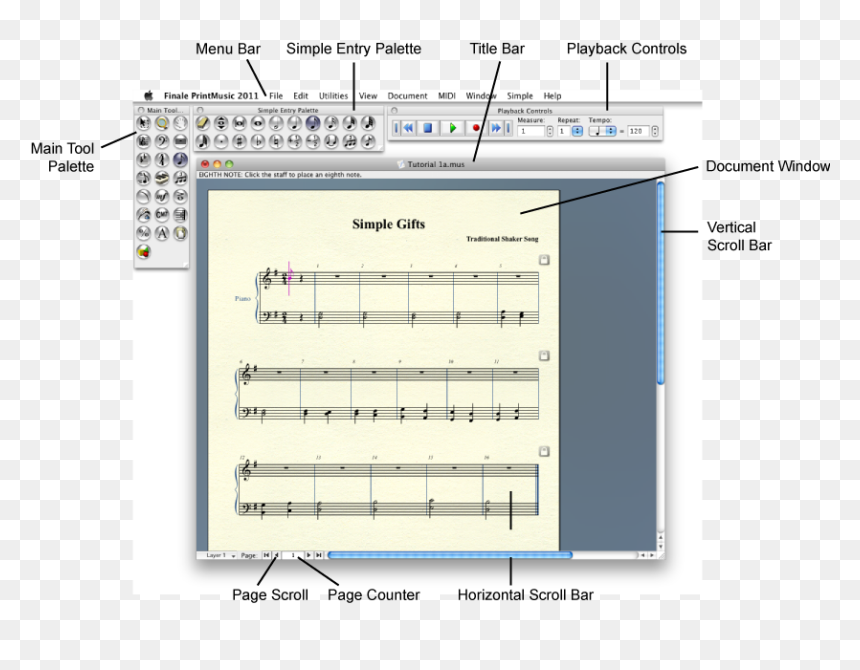Select the half note duration

(x=276, y=123)
